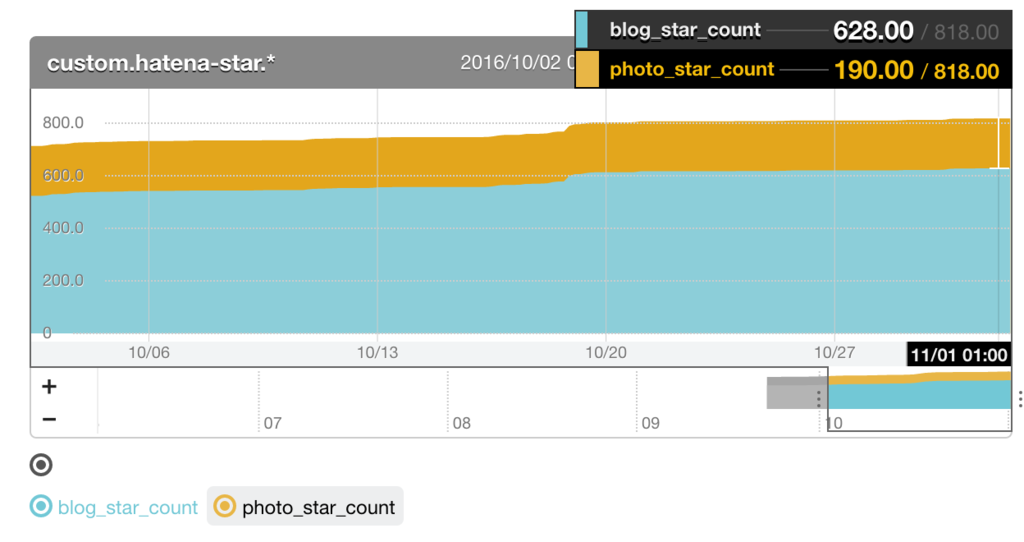Click the 10/06 date axis label
Viewport: 1024px width, 542px height.
(x=149, y=353)
